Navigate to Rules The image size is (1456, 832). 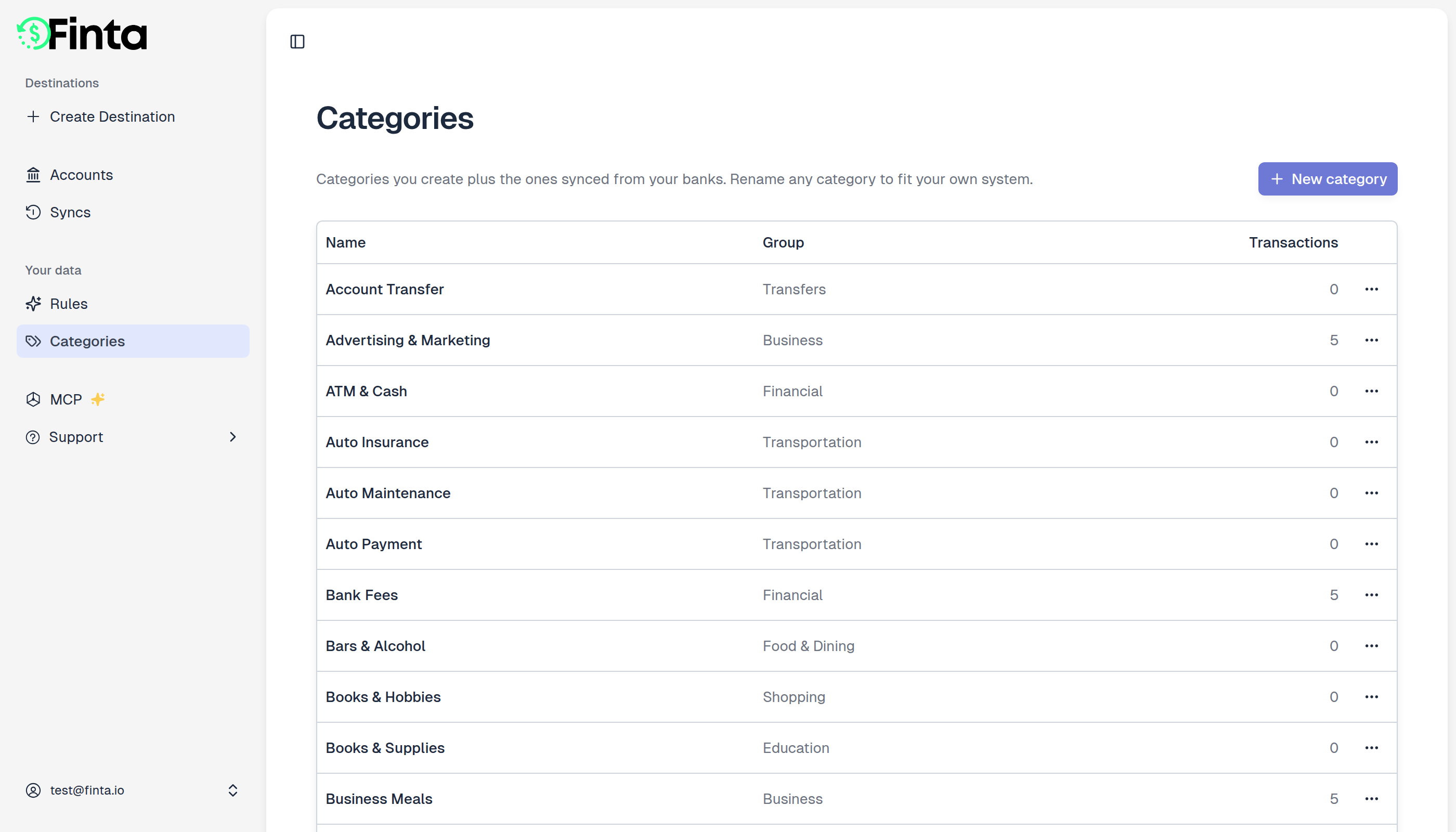coord(133,304)
